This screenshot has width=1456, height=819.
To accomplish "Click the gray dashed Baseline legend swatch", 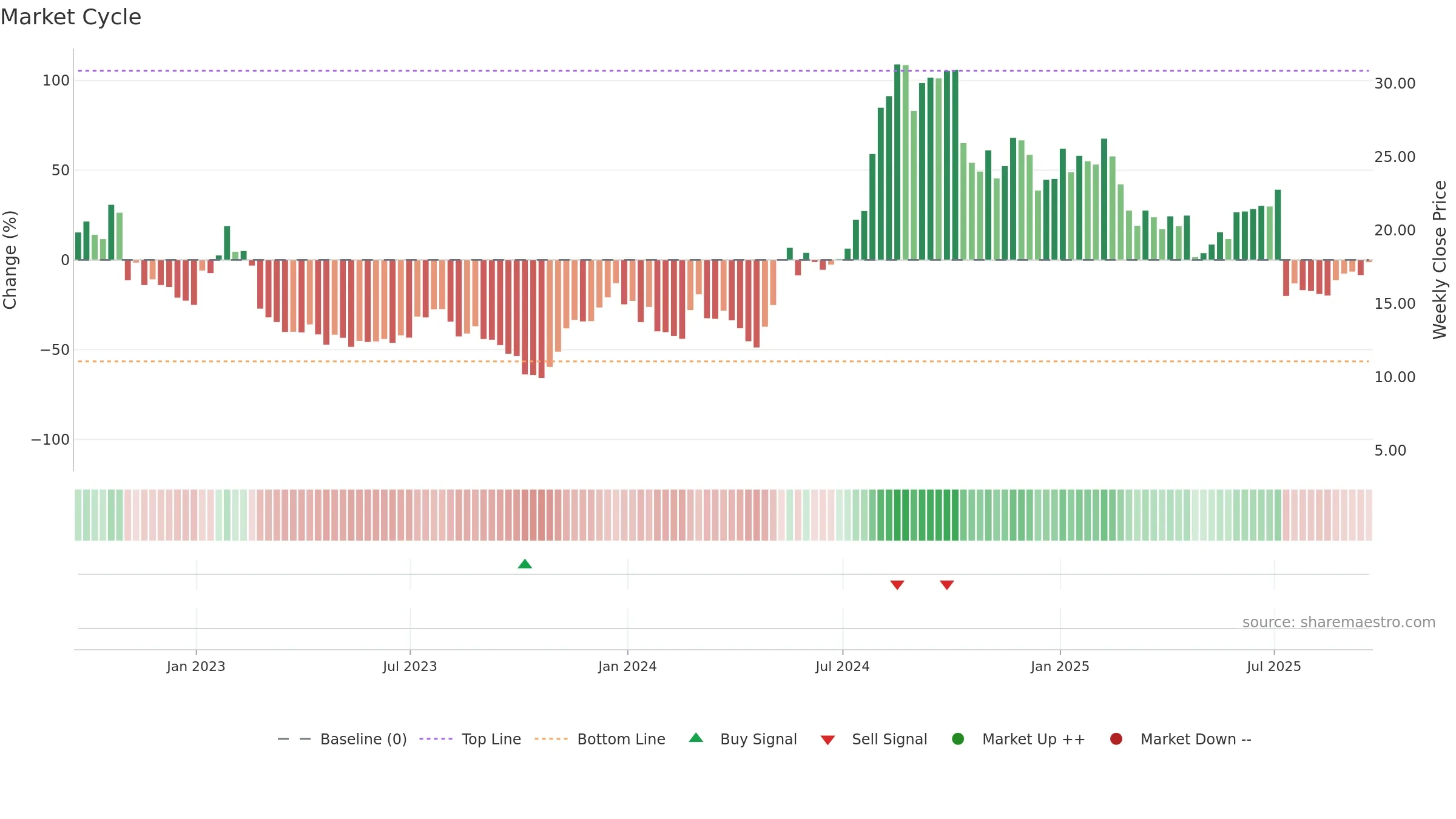I will pyautogui.click(x=294, y=739).
